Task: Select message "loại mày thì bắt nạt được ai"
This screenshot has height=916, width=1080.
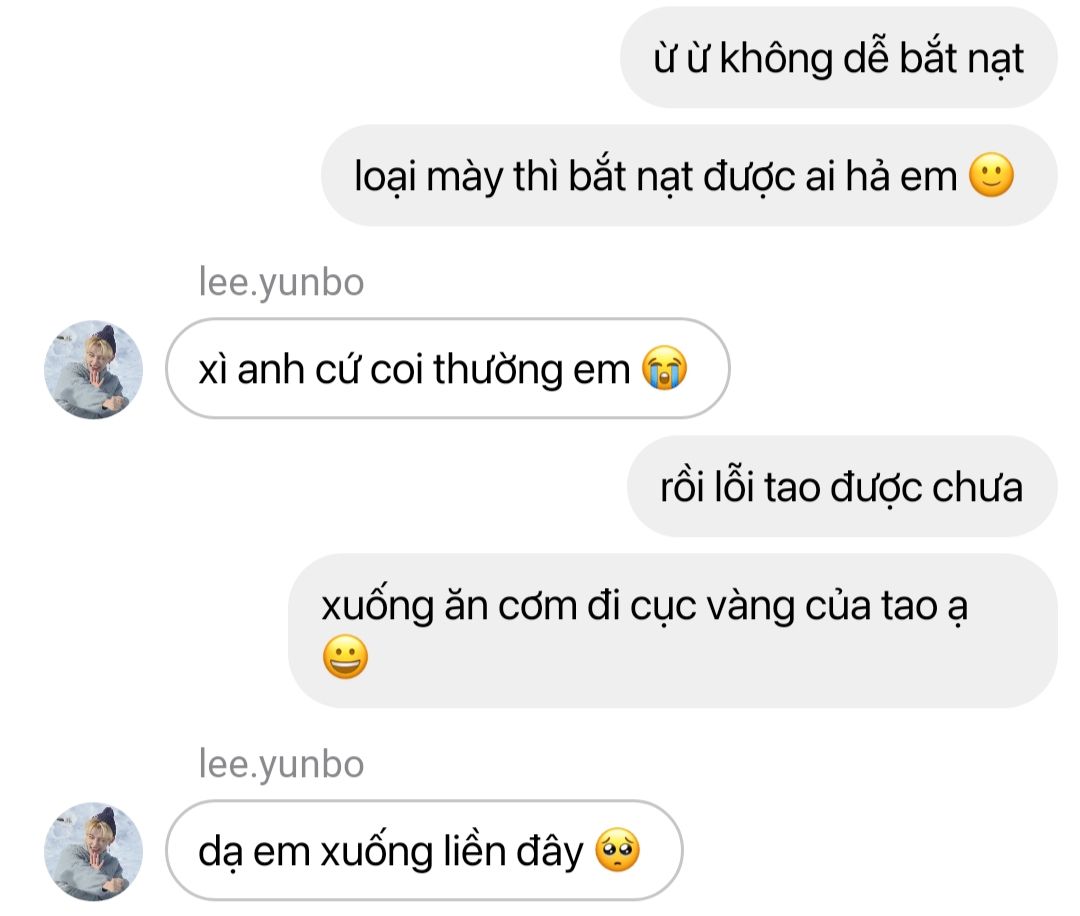Action: 689,176
